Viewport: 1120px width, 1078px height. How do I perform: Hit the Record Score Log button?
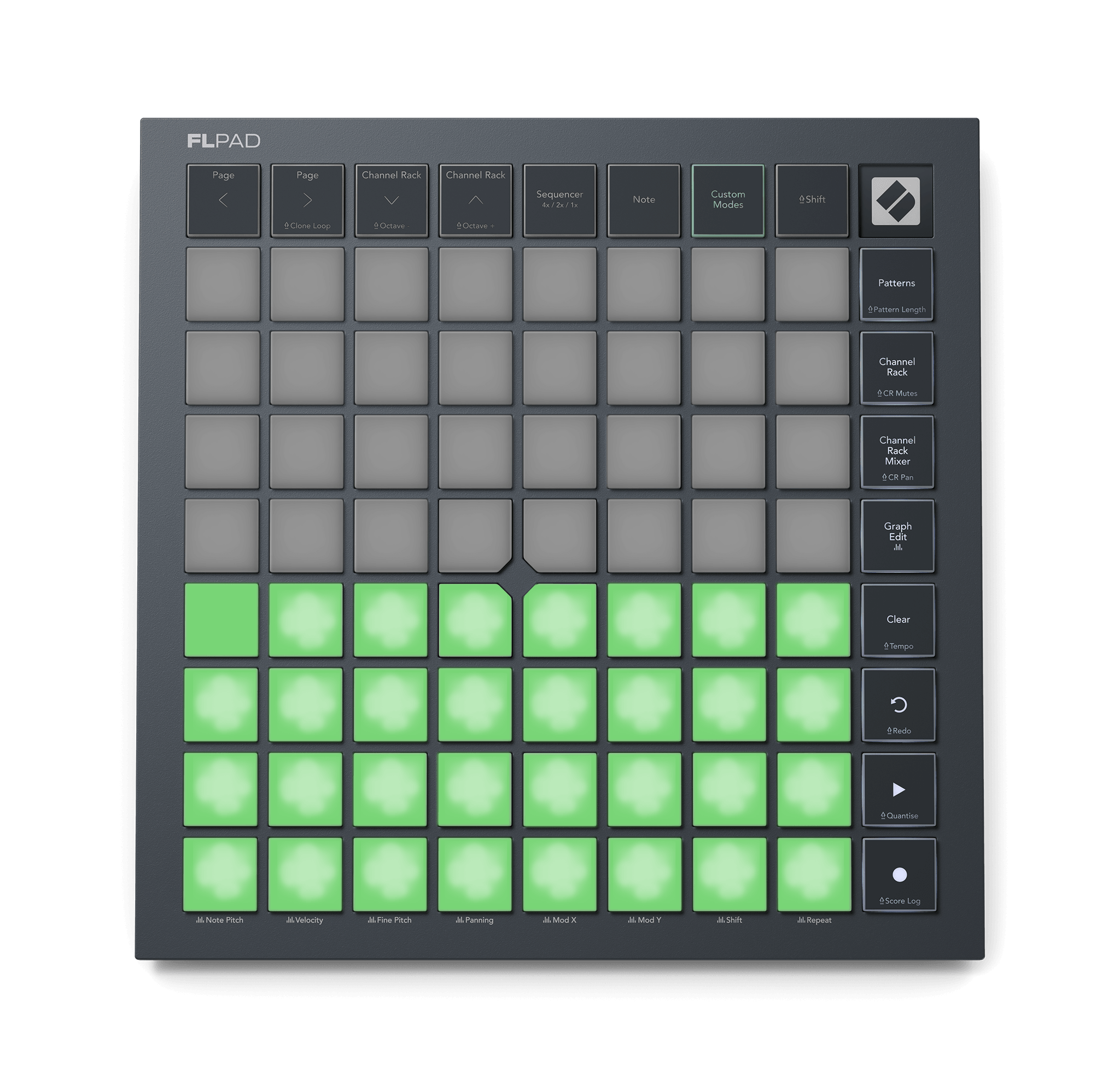click(x=900, y=874)
